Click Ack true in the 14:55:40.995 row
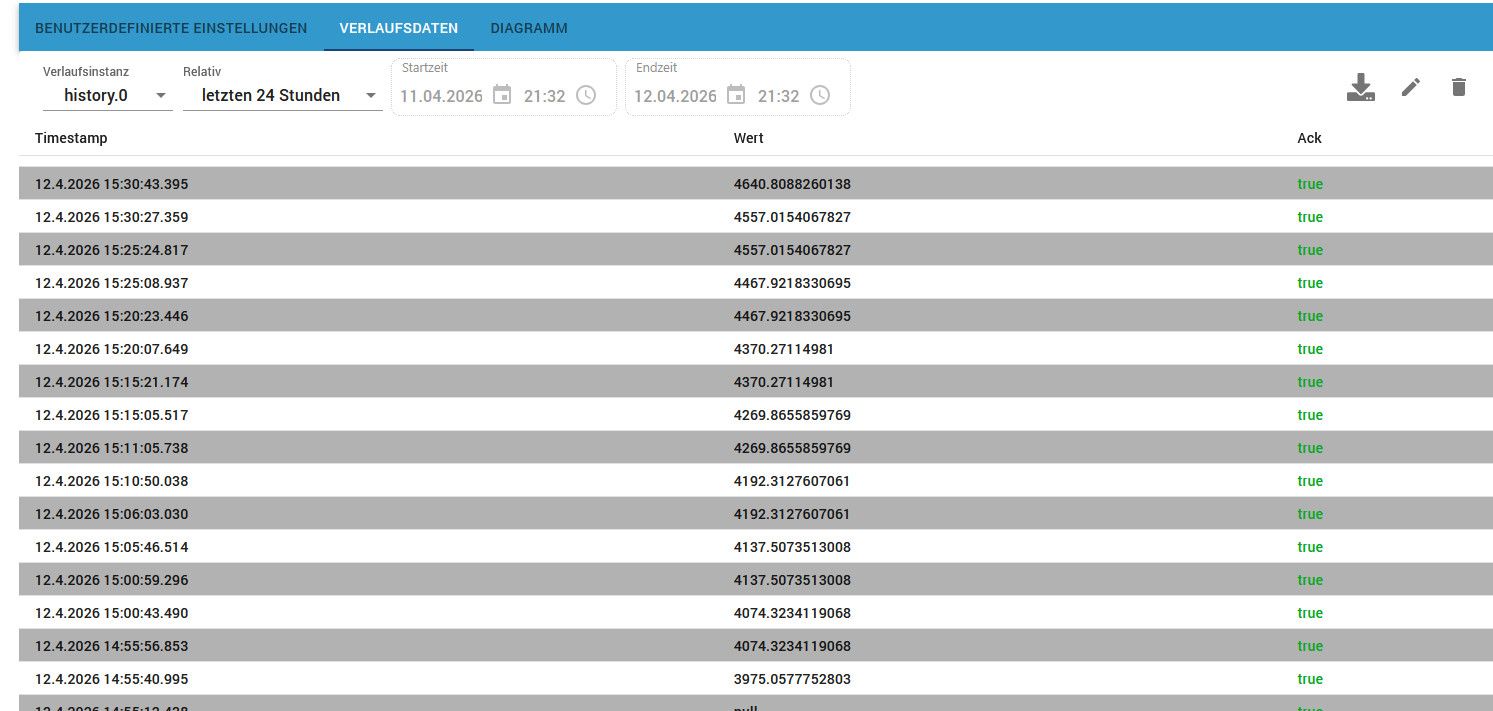Image resolution: width=1493 pixels, height=711 pixels. click(x=1310, y=679)
